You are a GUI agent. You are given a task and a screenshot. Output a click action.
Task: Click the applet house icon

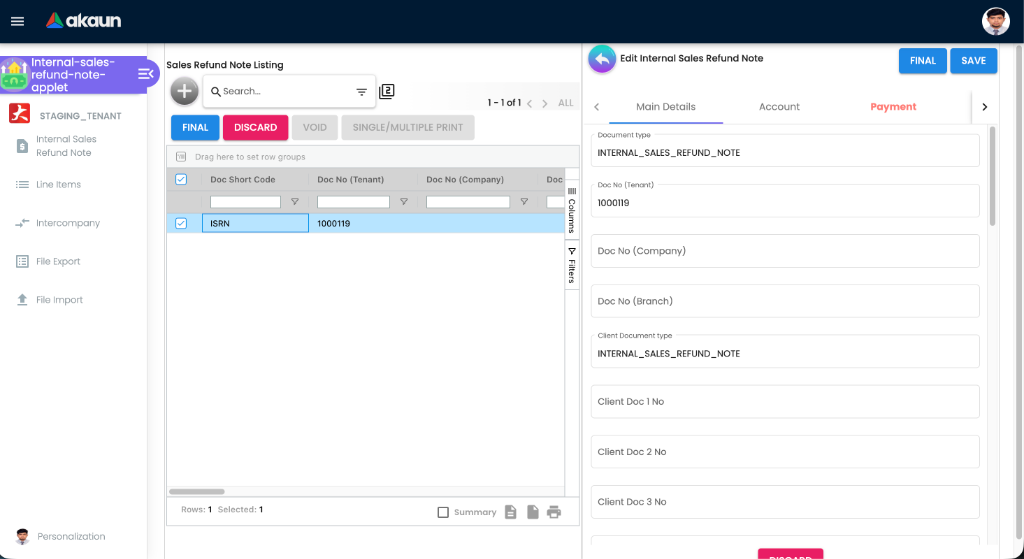tap(14, 74)
